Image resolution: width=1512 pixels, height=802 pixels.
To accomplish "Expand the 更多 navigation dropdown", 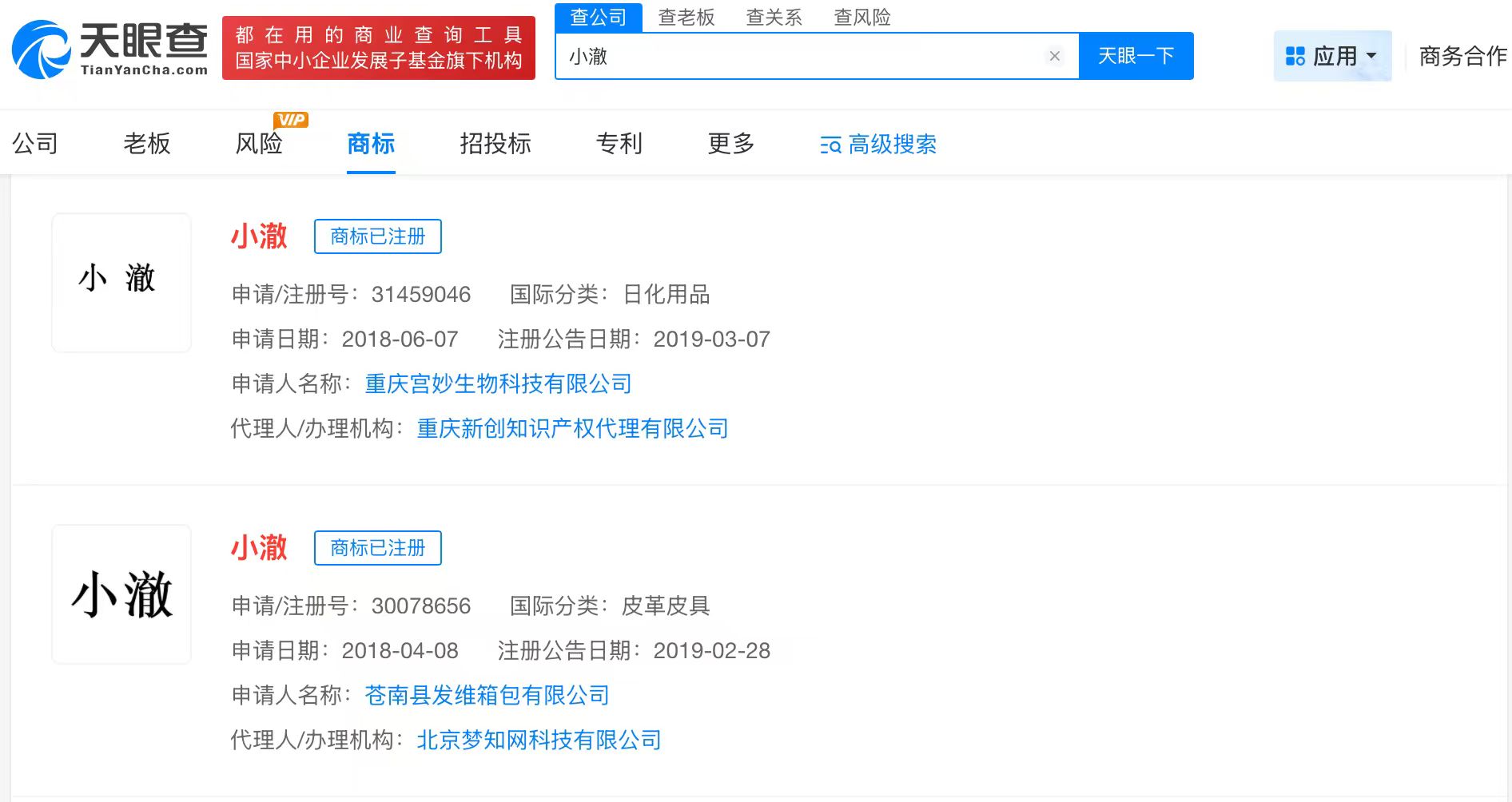I will point(729,145).
